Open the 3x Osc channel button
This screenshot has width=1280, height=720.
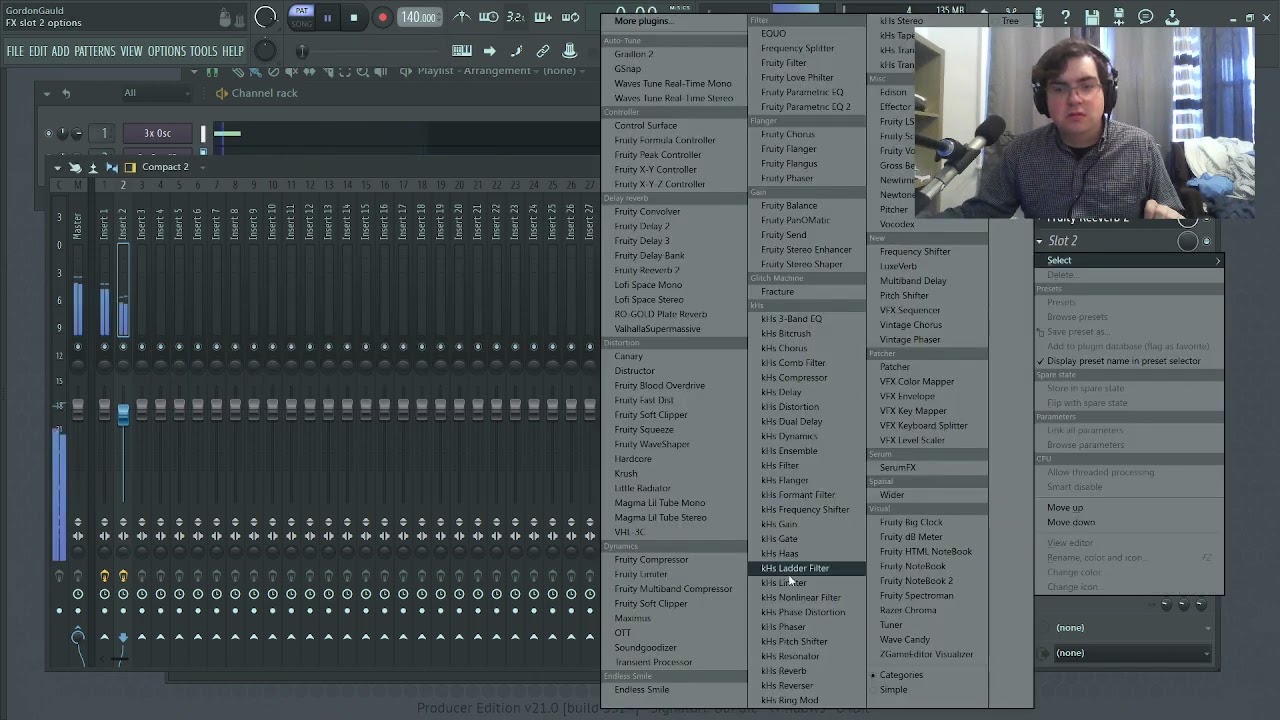tap(157, 133)
